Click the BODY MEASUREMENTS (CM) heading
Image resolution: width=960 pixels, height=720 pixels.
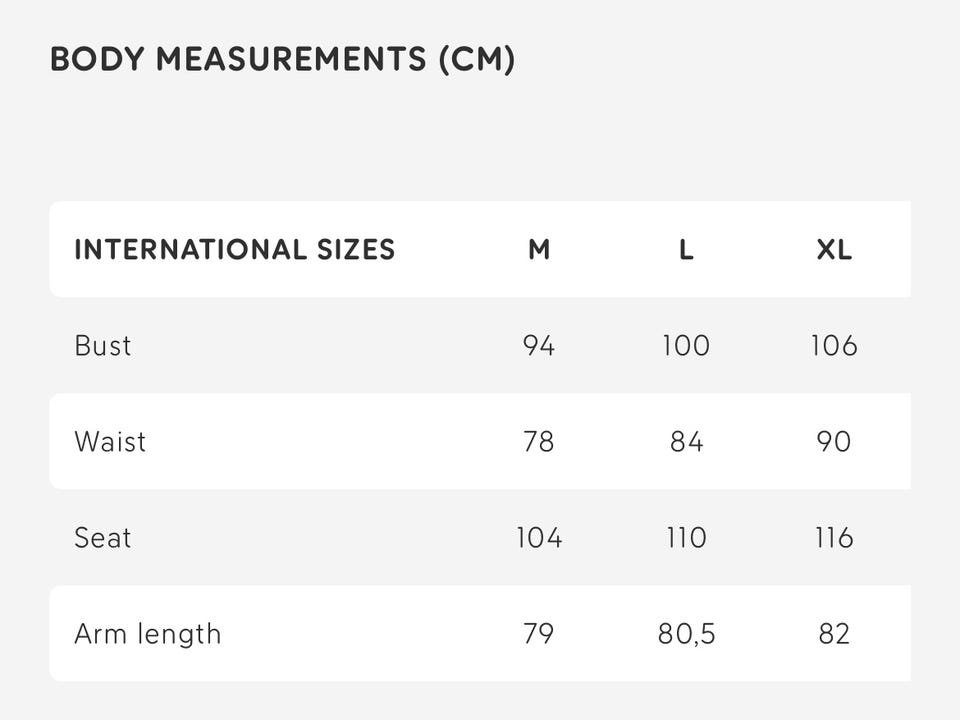282,60
